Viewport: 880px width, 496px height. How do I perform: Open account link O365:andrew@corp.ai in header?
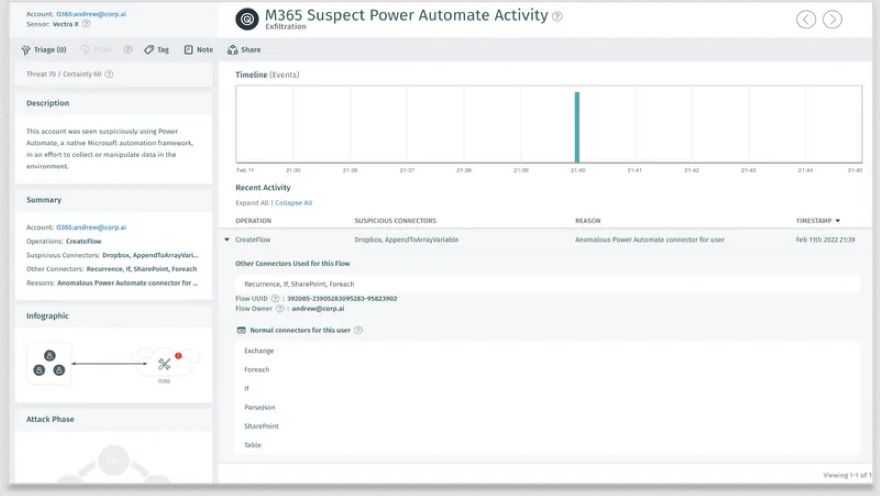pyautogui.click(x=91, y=14)
